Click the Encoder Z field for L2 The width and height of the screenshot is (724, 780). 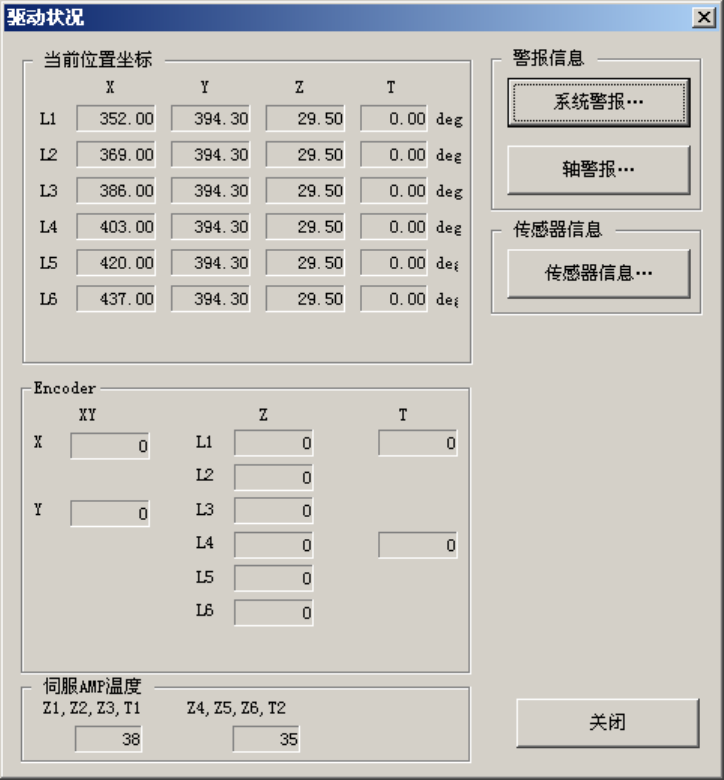pos(274,477)
